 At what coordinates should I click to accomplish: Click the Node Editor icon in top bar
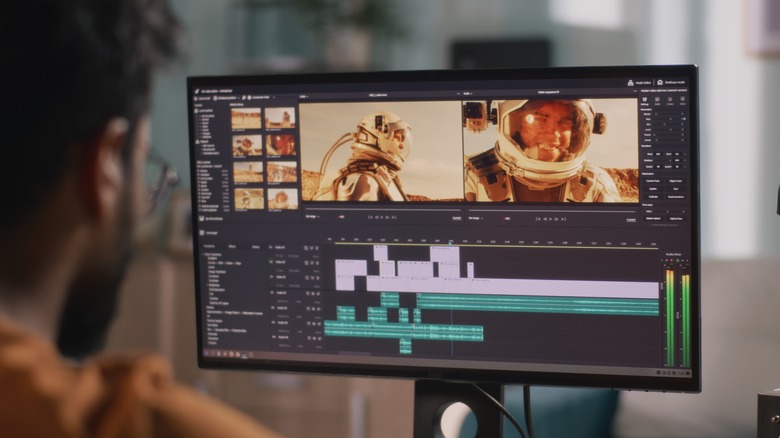[631, 82]
